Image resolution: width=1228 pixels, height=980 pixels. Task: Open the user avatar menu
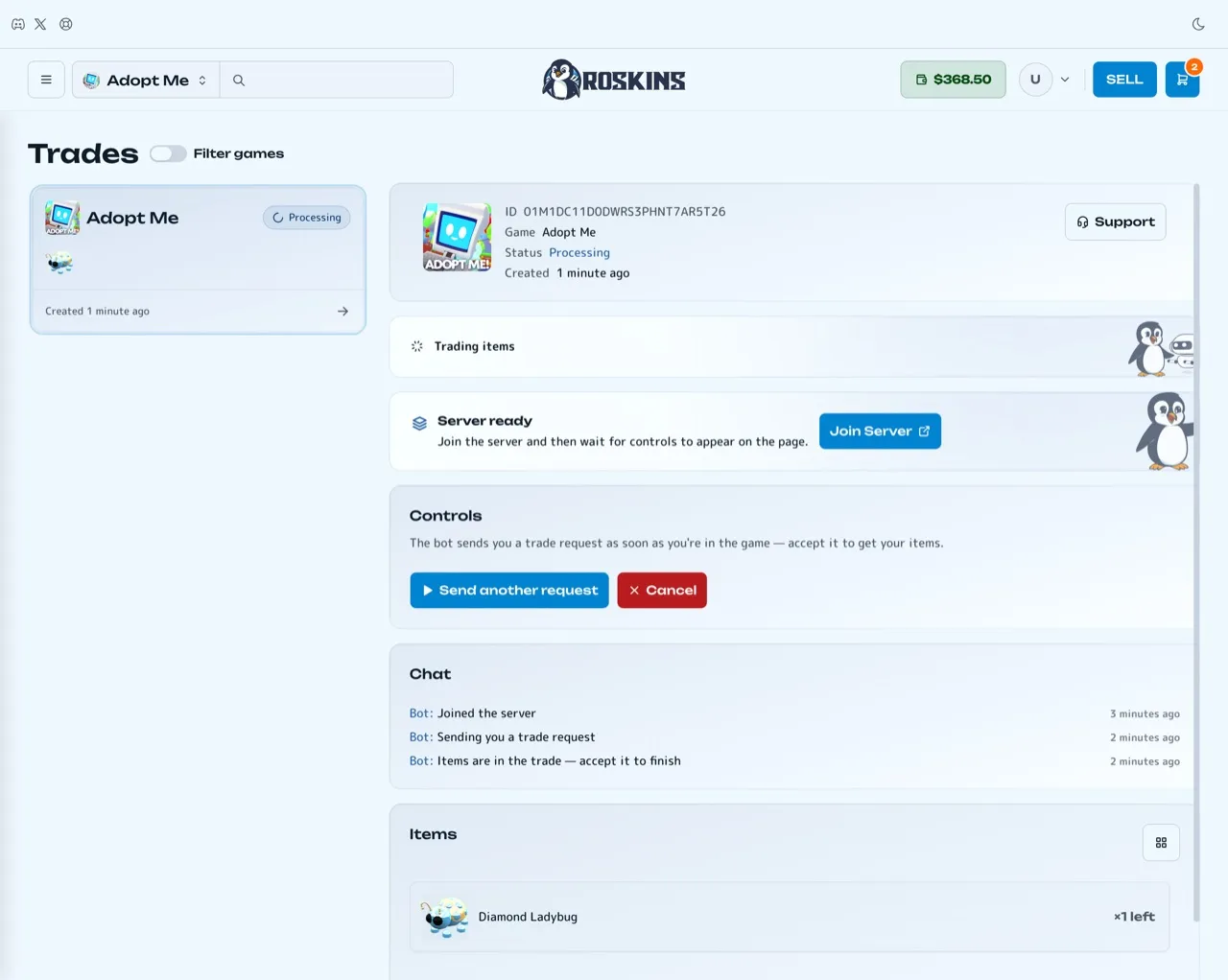(1035, 80)
